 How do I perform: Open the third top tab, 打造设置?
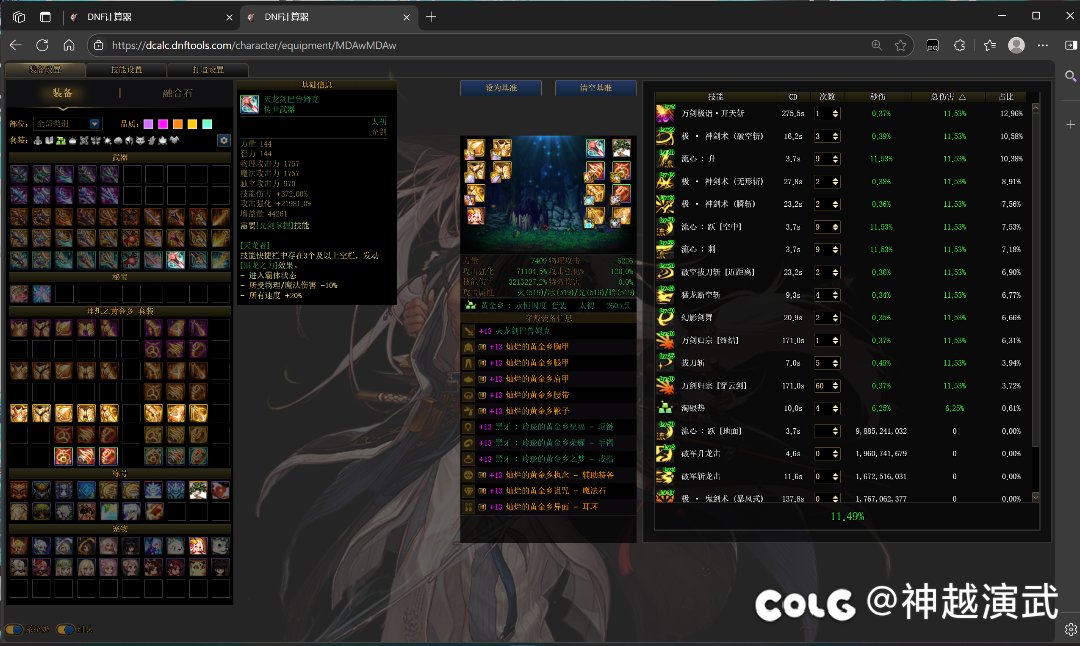(x=208, y=70)
